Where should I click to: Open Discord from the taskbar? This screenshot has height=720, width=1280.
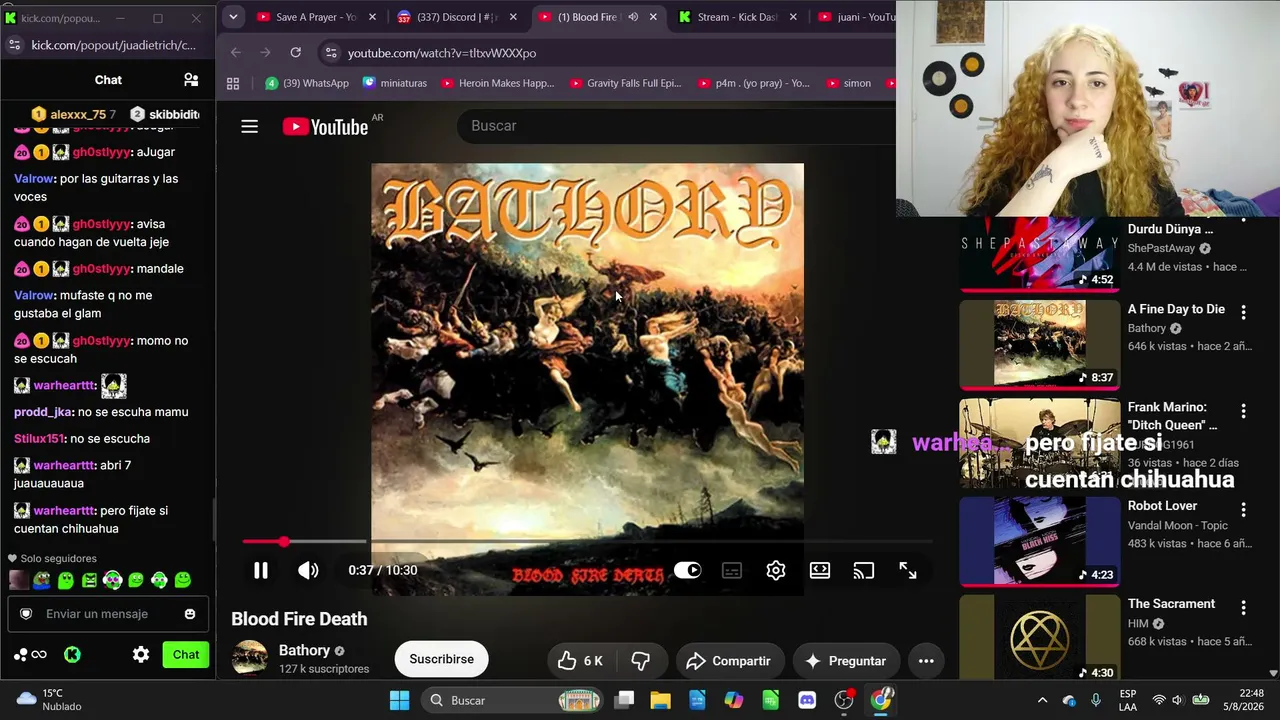807,700
